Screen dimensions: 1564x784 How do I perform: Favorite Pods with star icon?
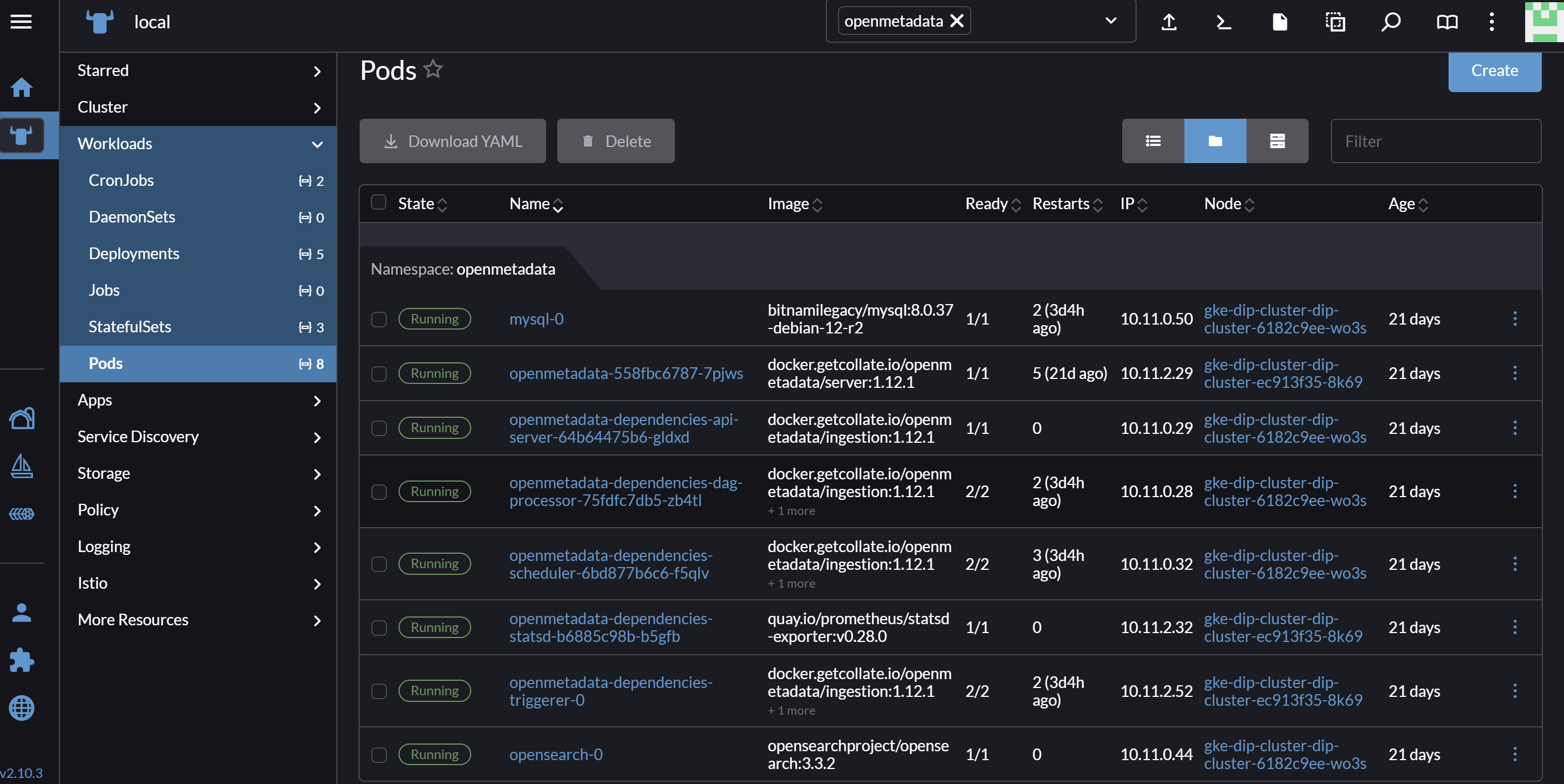(433, 69)
